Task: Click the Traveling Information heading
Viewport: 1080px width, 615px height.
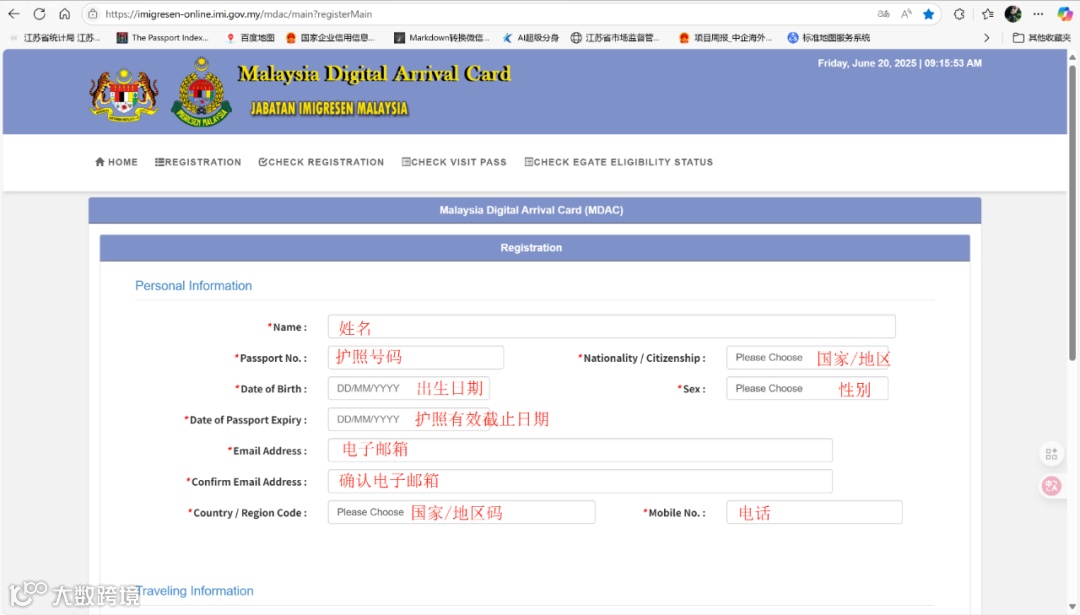Action: point(195,591)
